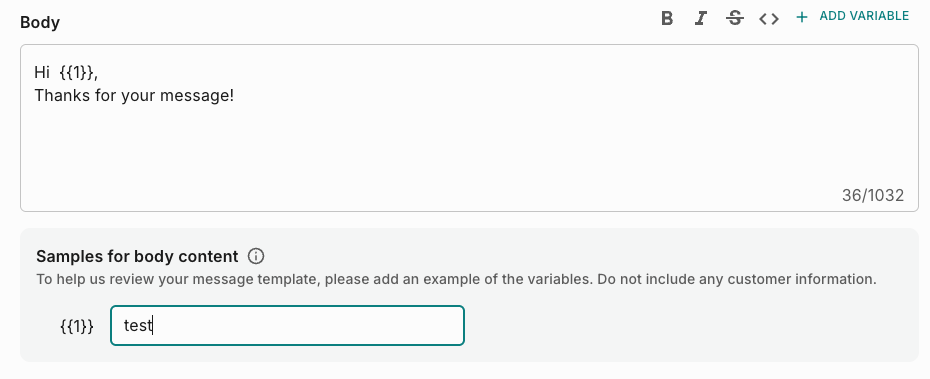Click the 36/1032 character counter
Image resolution: width=930 pixels, height=379 pixels.
pyautogui.click(x=872, y=195)
